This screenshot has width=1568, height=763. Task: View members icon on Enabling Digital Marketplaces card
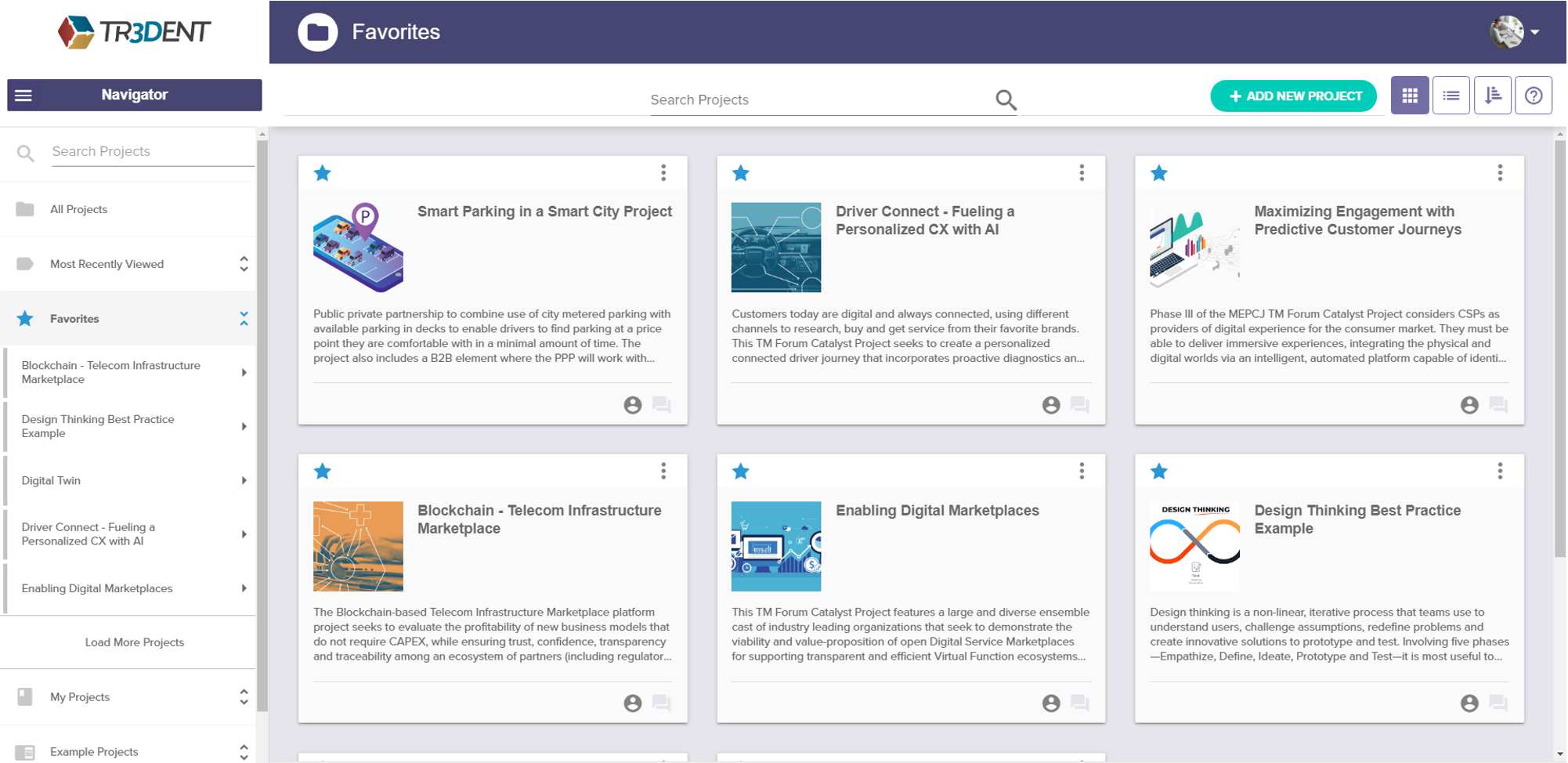1051,703
